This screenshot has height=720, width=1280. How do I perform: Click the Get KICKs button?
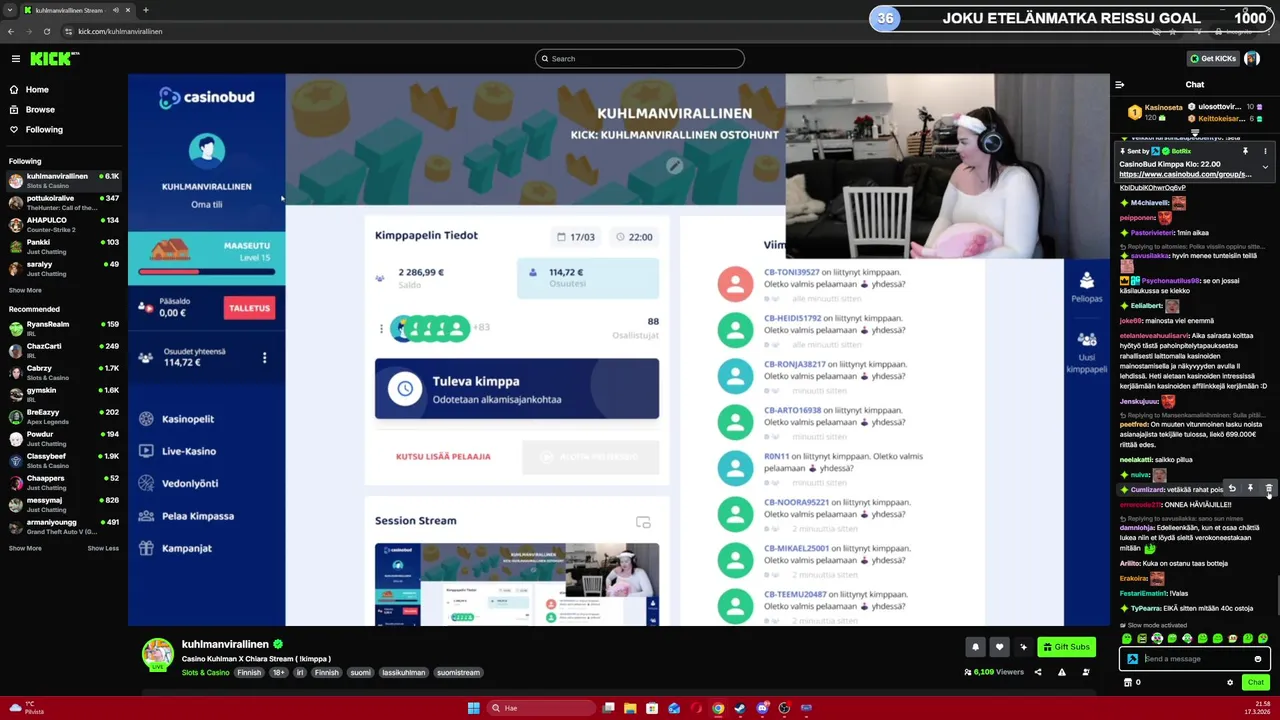(x=1213, y=58)
